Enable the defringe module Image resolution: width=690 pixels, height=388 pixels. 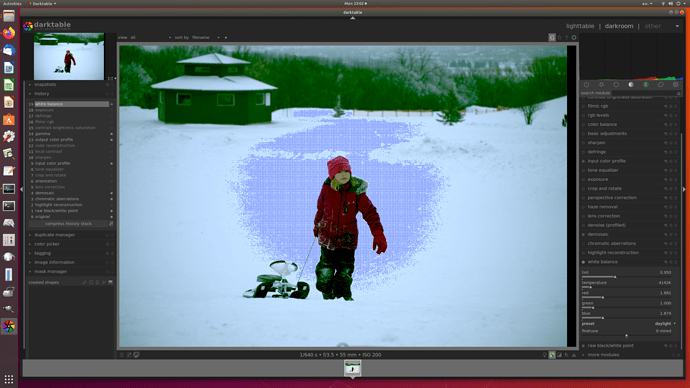point(584,152)
